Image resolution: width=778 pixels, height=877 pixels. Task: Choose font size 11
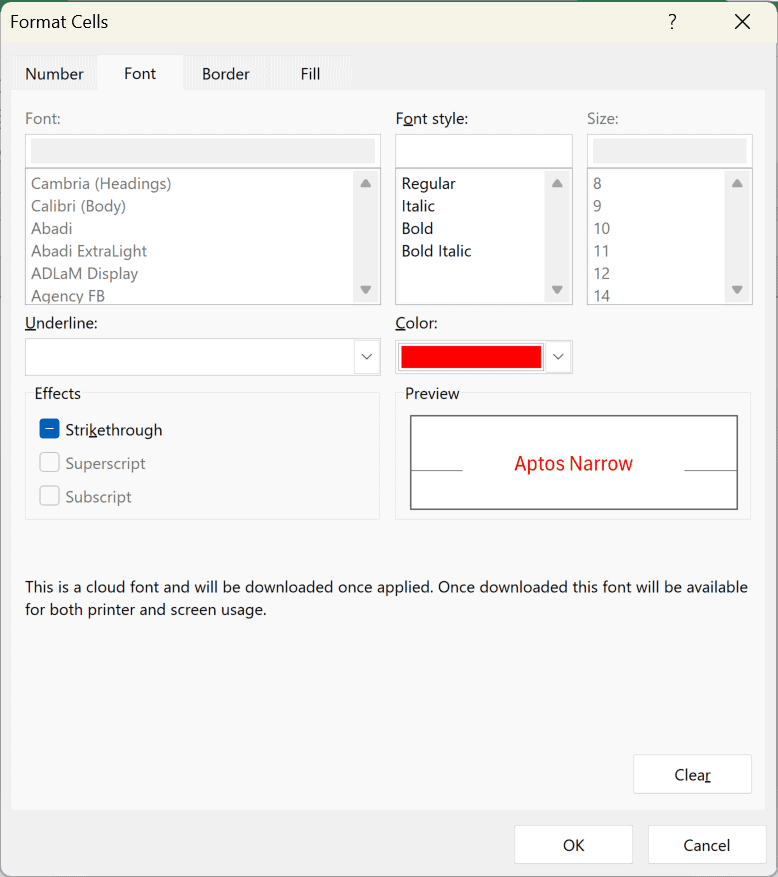tap(601, 251)
